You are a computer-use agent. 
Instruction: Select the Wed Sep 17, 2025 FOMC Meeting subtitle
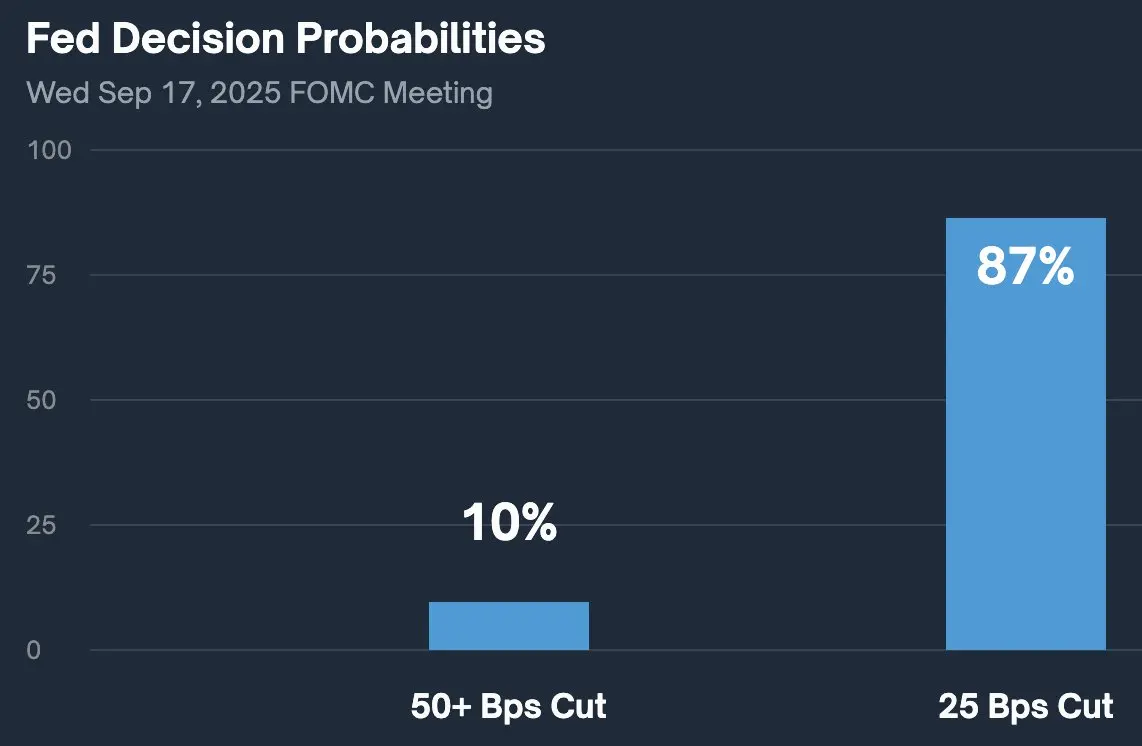pos(259,93)
